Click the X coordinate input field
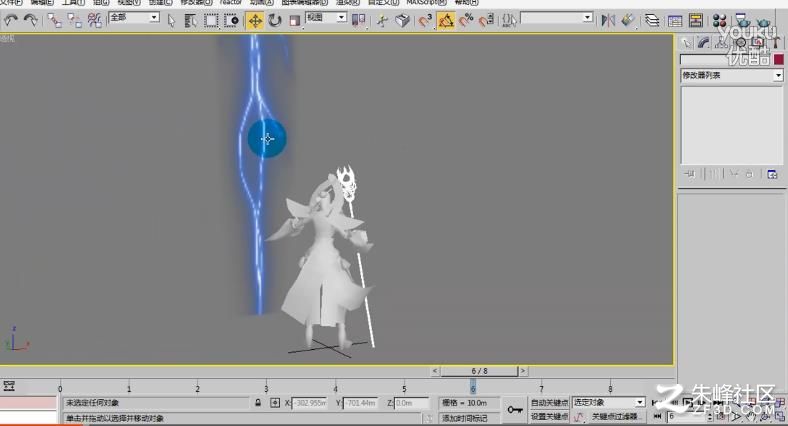This screenshot has width=788, height=426. (x=310, y=403)
